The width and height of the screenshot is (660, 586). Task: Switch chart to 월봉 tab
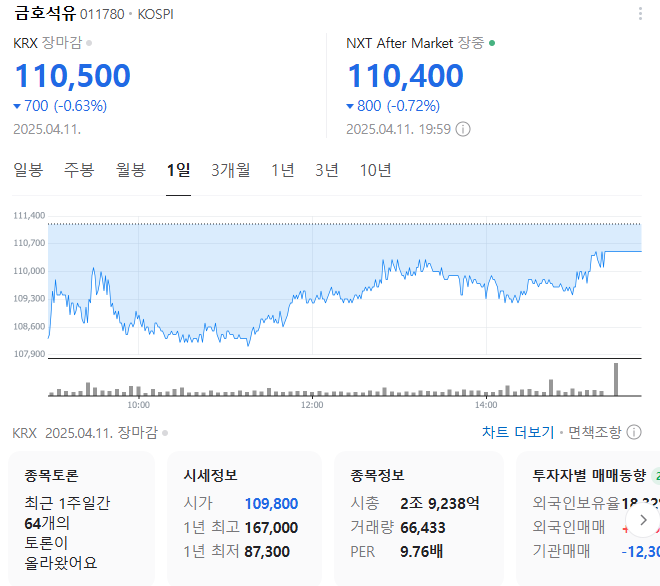pyautogui.click(x=130, y=170)
